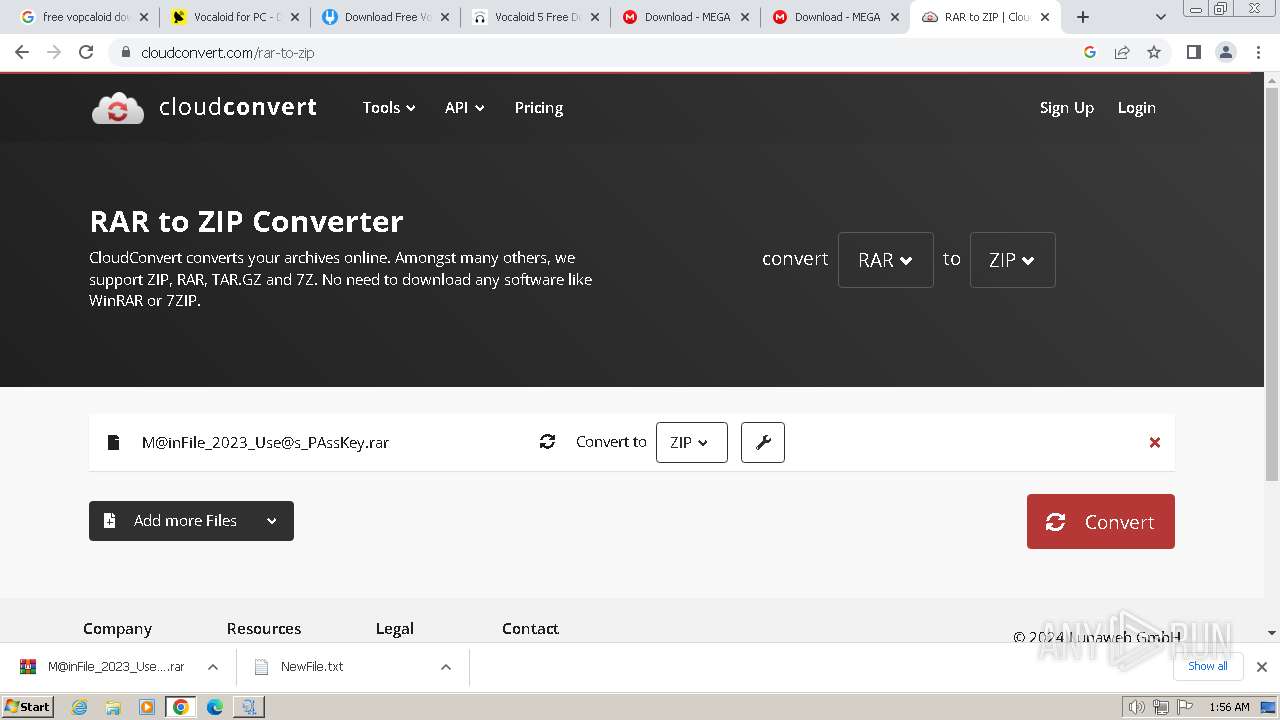Click the refresh arrows icon beside Convert to
The height and width of the screenshot is (720, 1280).
tap(547, 441)
